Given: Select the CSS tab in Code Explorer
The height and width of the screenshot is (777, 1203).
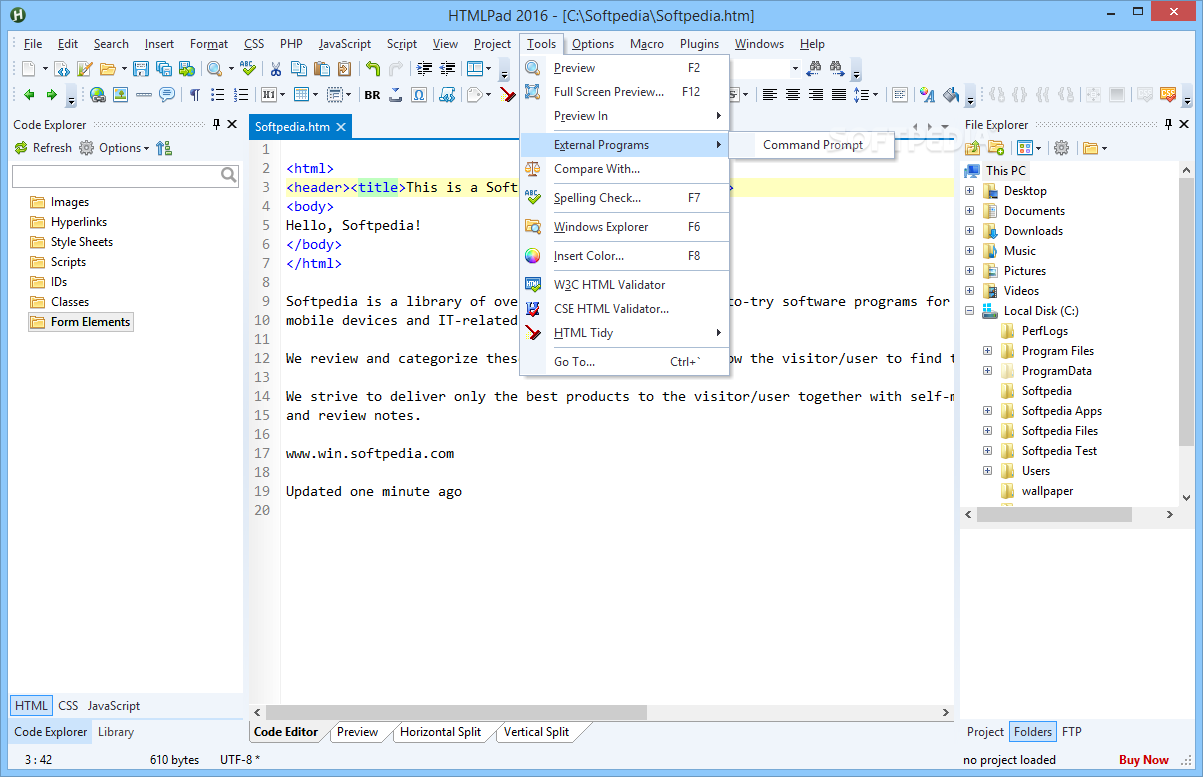Looking at the screenshot, I should click(68, 706).
